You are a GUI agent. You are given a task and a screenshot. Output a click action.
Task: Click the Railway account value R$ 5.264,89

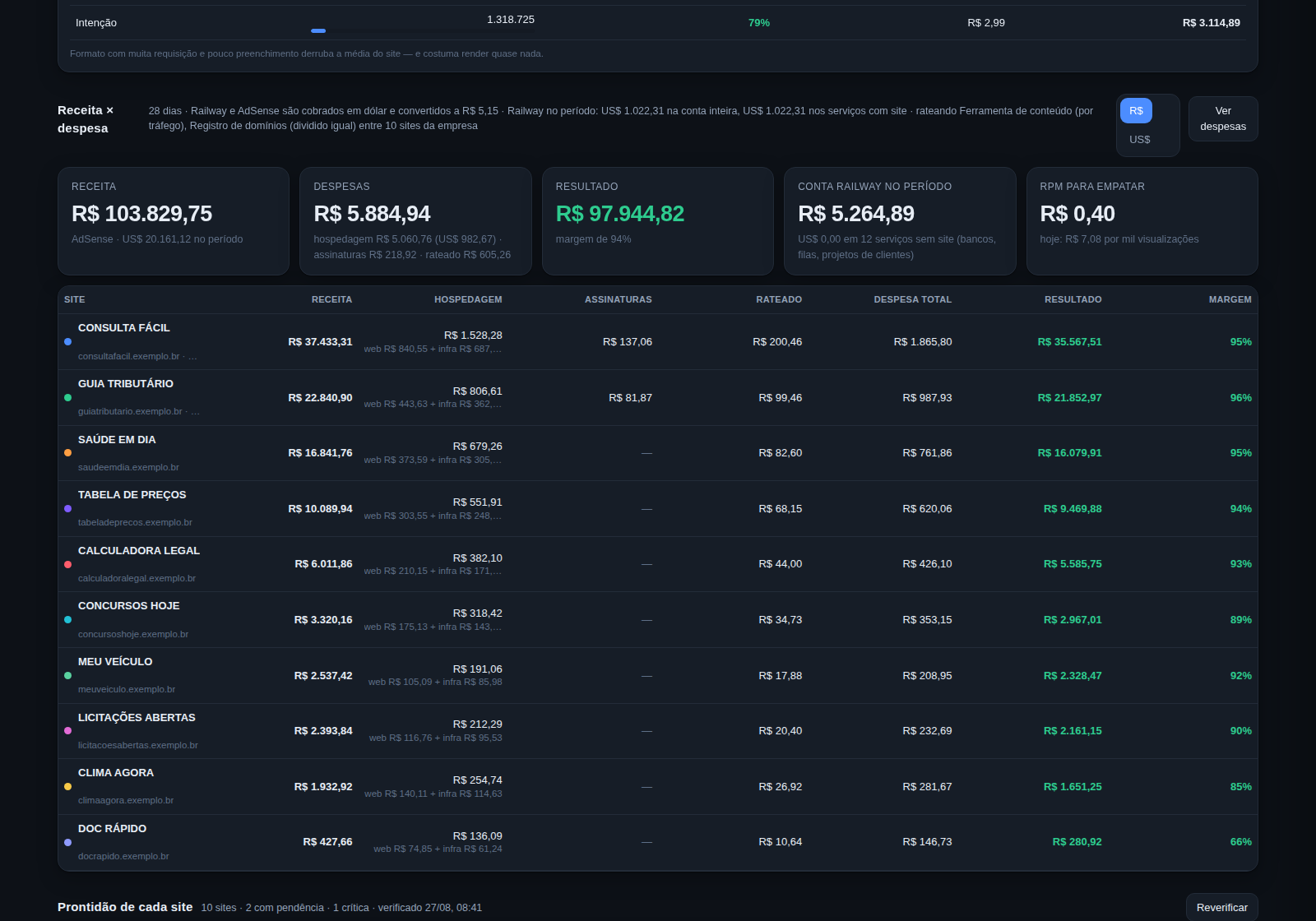856,214
